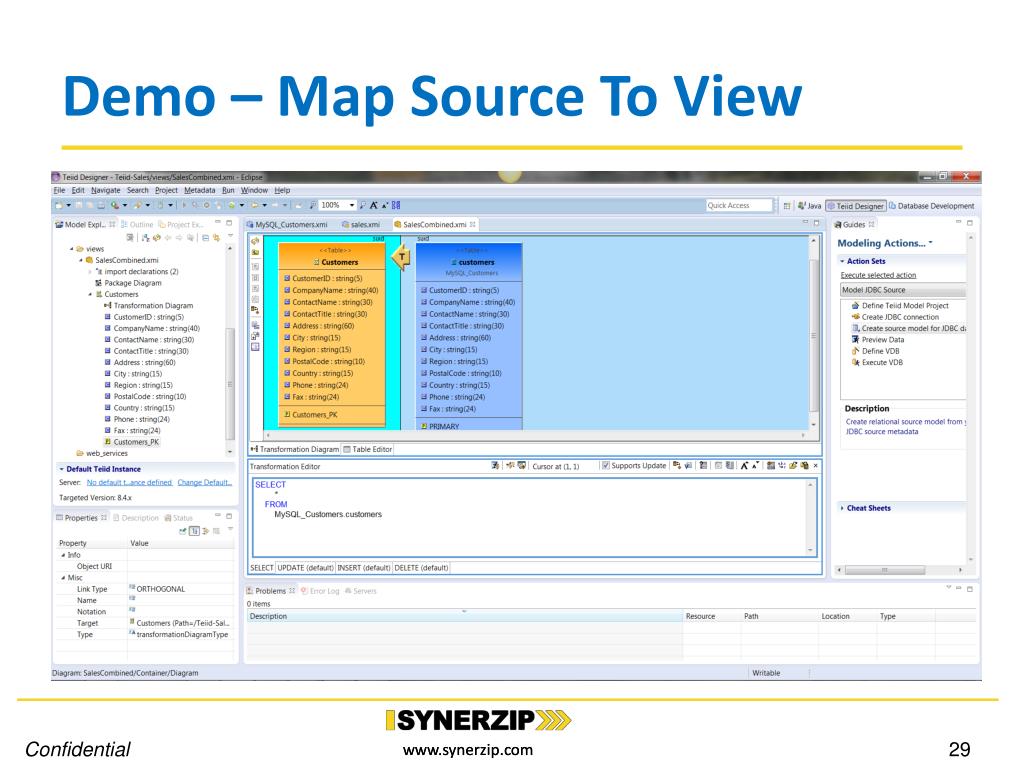Click the first icon in Transformation Editor toolbar
Screen dimensions: 1024x768
pyautogui.click(x=495, y=466)
